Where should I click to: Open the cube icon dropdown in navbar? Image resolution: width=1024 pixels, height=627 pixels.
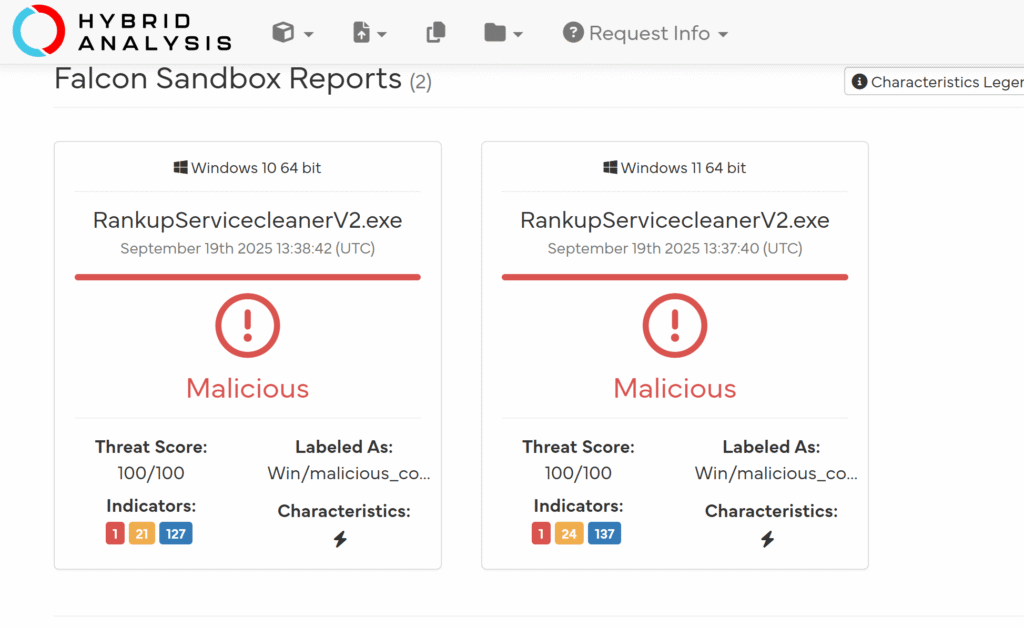292,33
